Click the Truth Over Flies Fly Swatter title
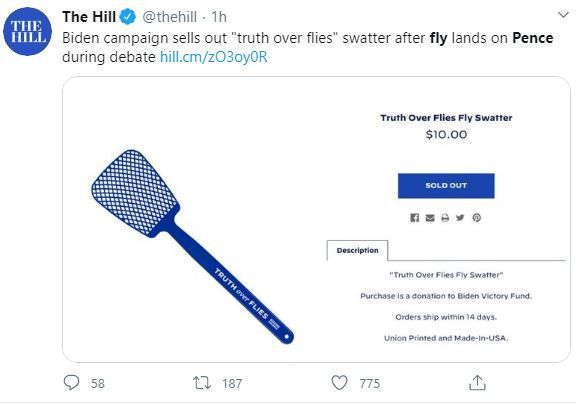The width and height of the screenshot is (576, 405). 446,118
